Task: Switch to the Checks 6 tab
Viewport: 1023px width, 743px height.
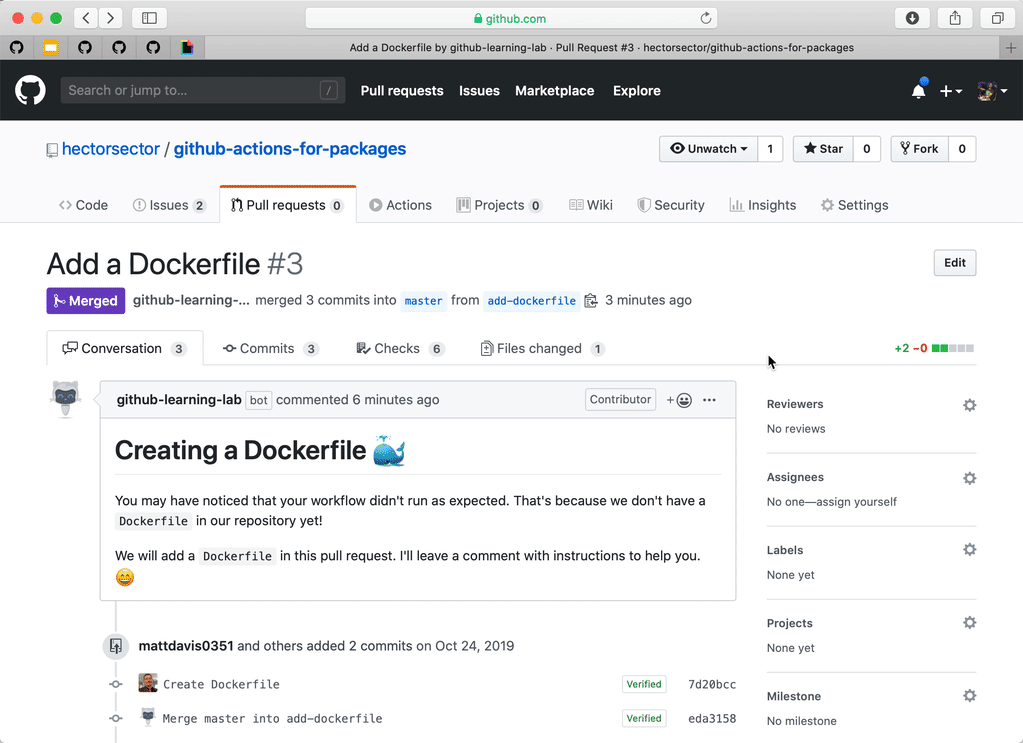Action: click(401, 348)
